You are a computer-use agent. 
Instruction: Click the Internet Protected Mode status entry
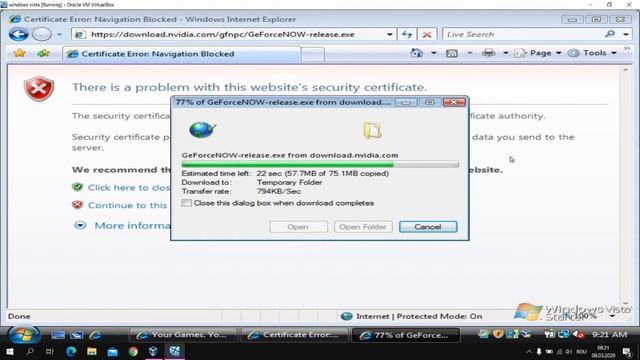click(411, 316)
